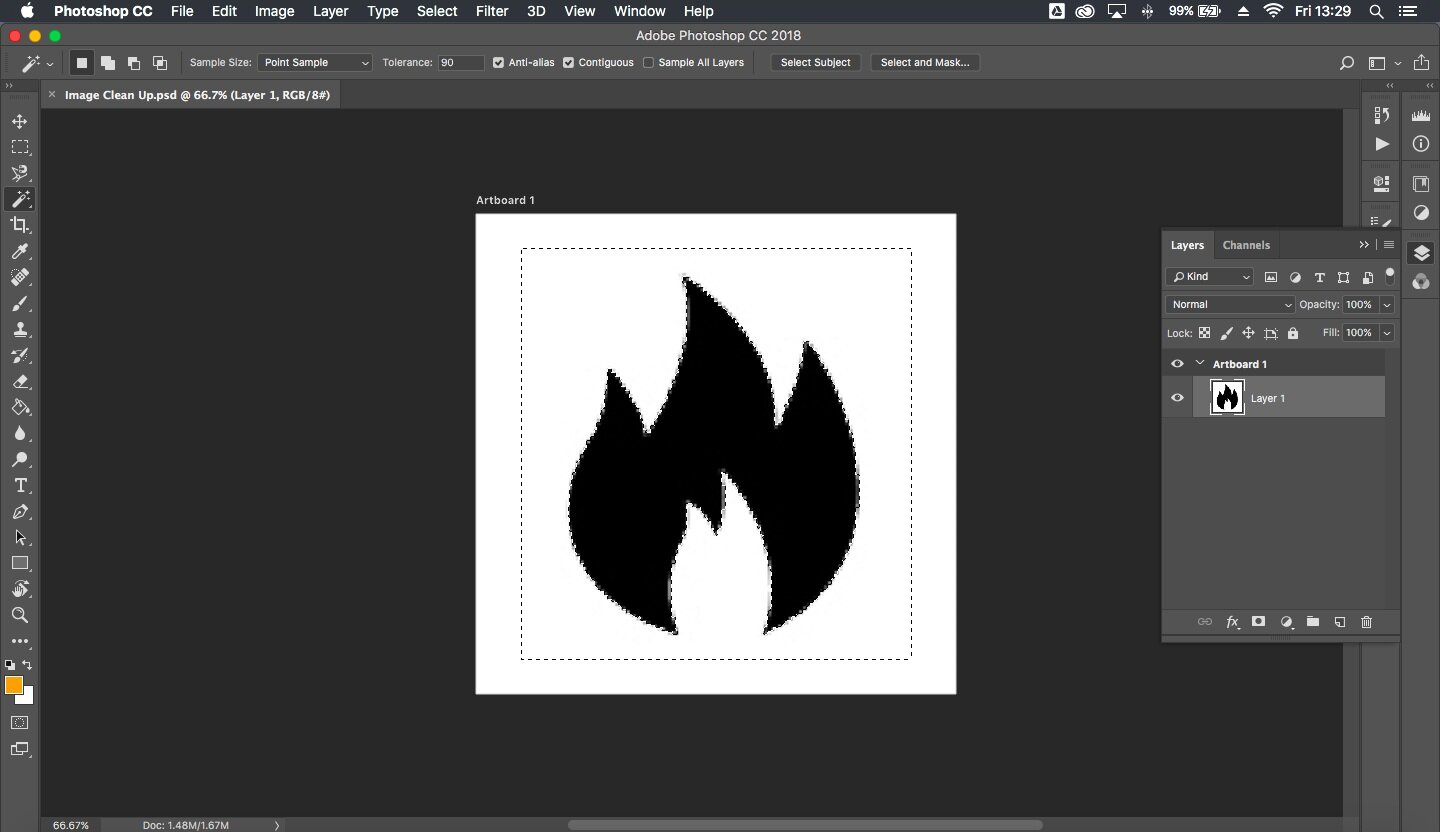Click the change screen mode button
The image size is (1440, 832).
pos(19,749)
